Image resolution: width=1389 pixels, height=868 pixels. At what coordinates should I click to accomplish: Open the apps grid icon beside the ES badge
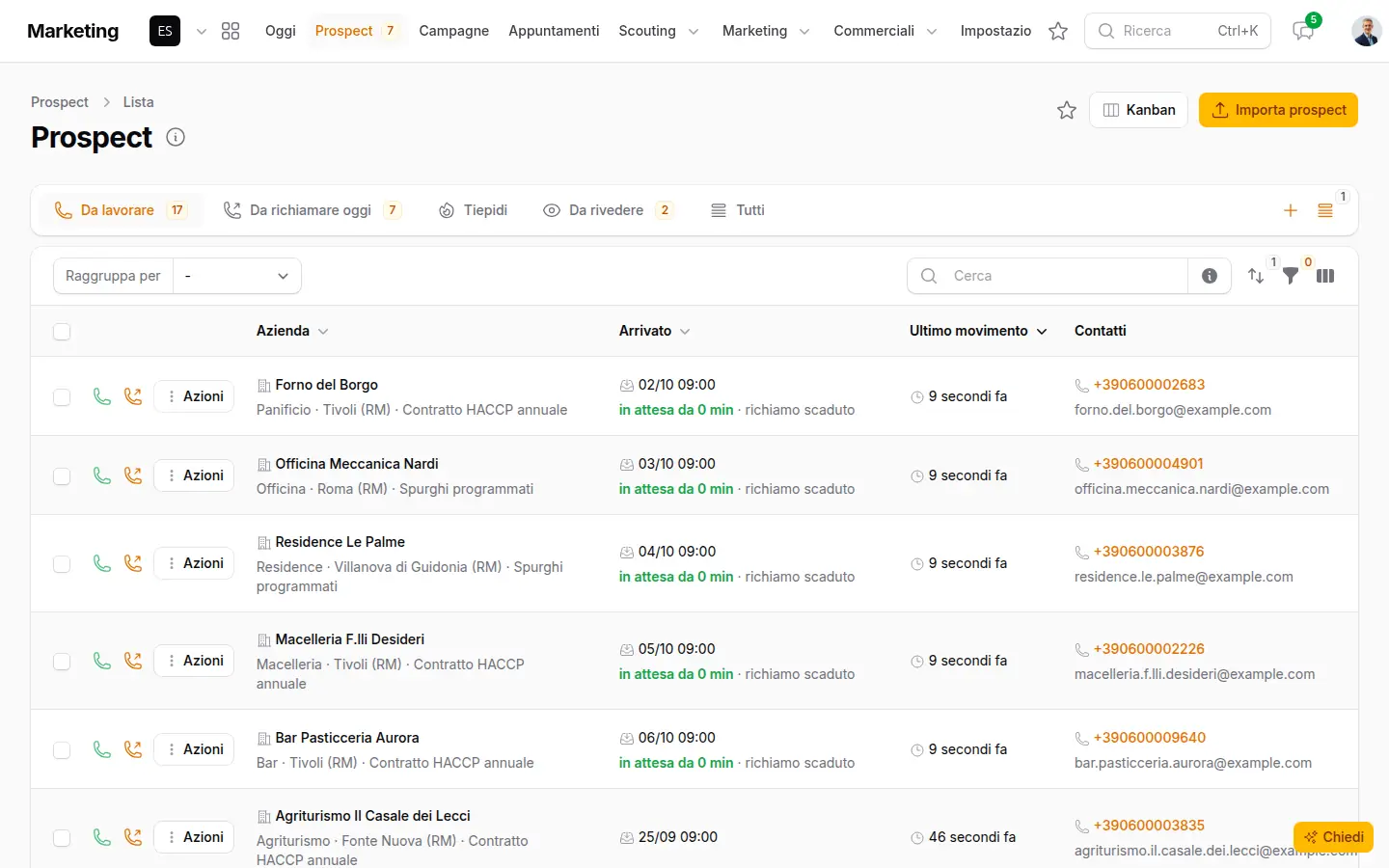point(231,31)
